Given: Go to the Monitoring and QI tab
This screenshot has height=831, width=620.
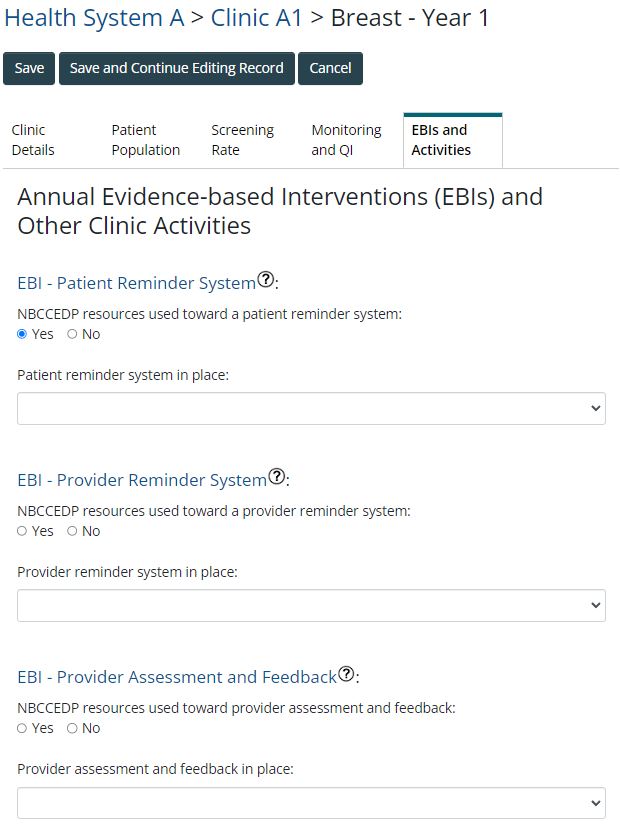Looking at the screenshot, I should click(346, 140).
